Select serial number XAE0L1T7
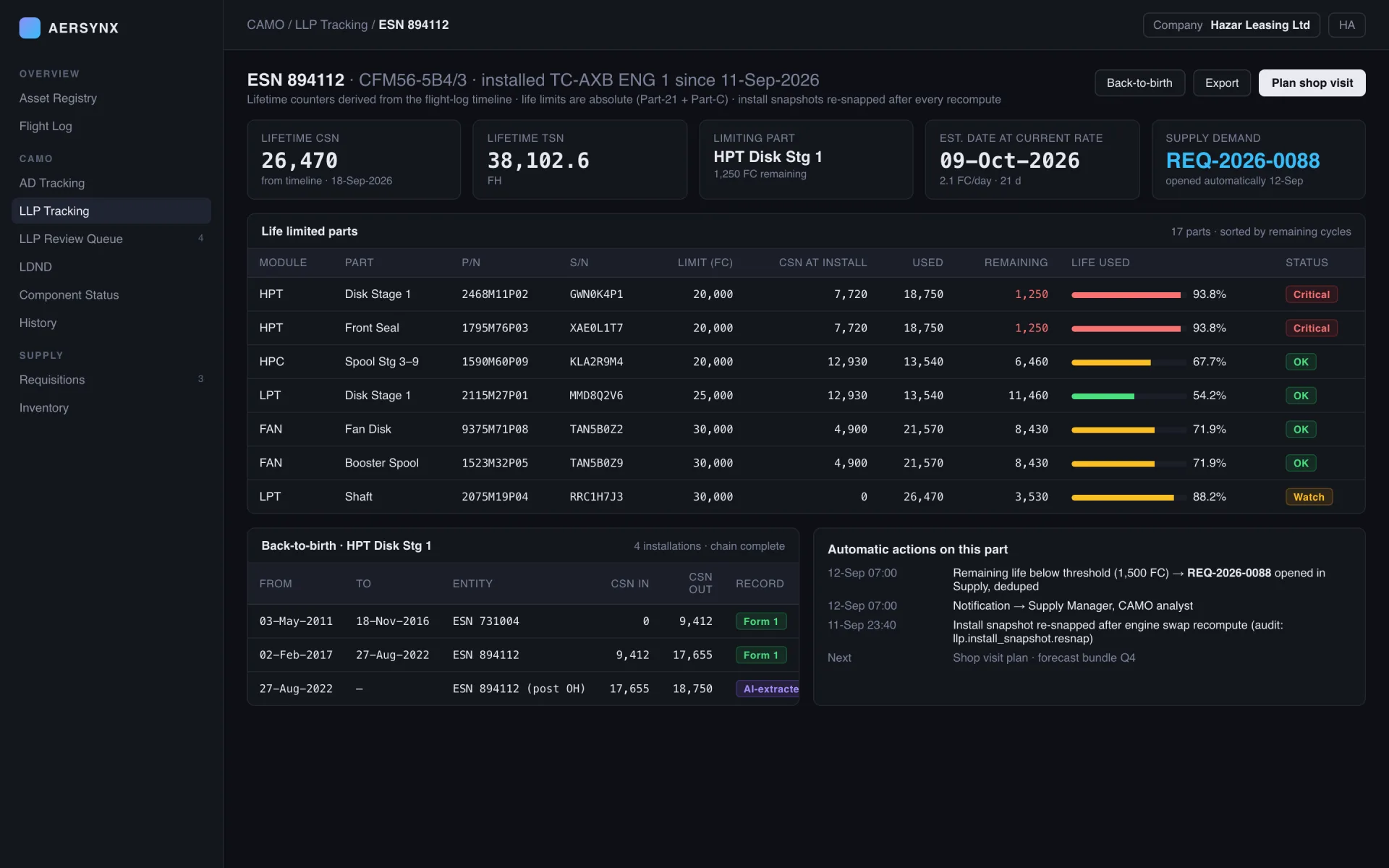This screenshot has width=1389, height=868. point(596,328)
